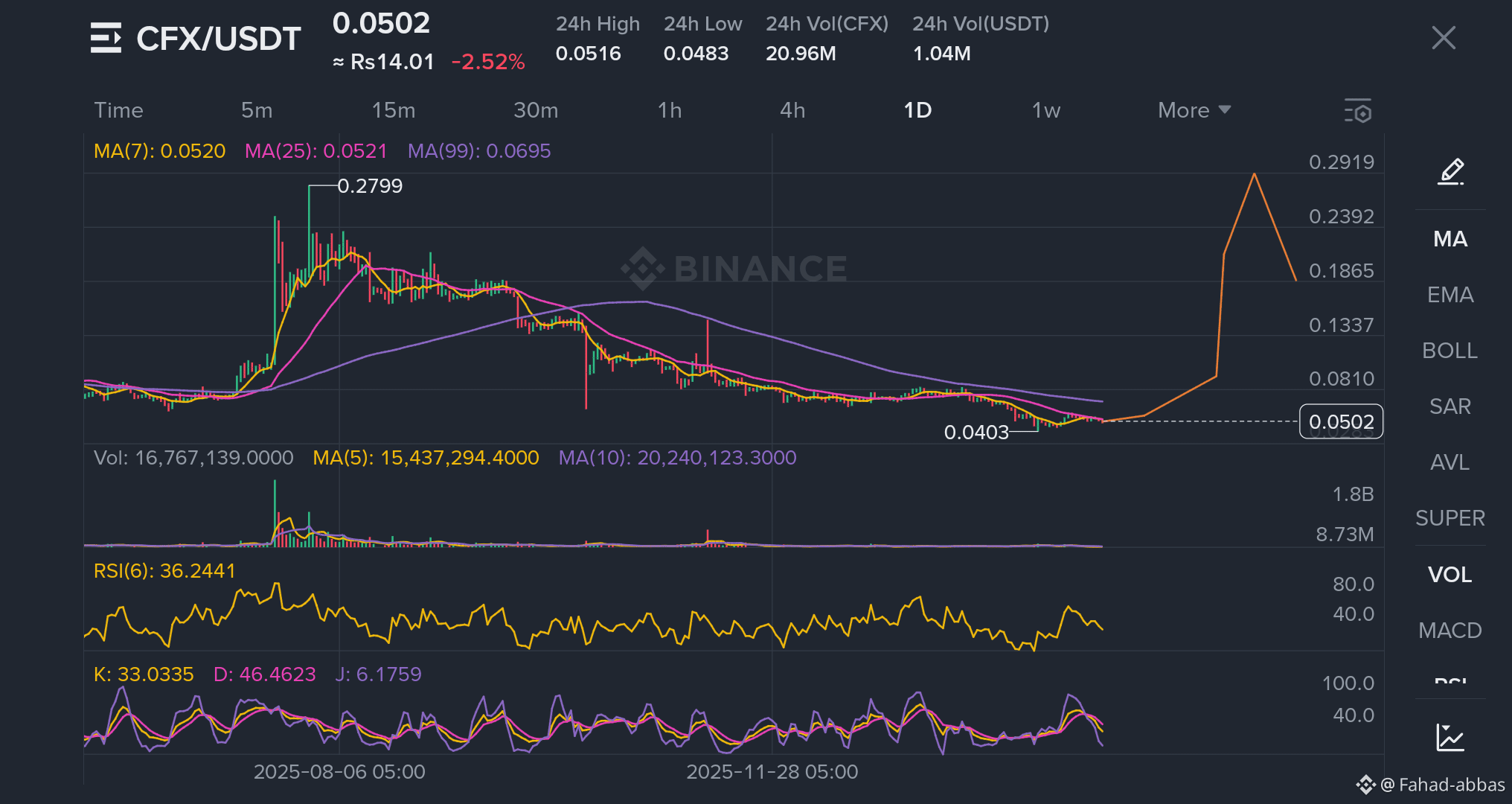Open the chart indicators icon at bottom right
This screenshot has width=1512, height=804.
pos(1450,738)
